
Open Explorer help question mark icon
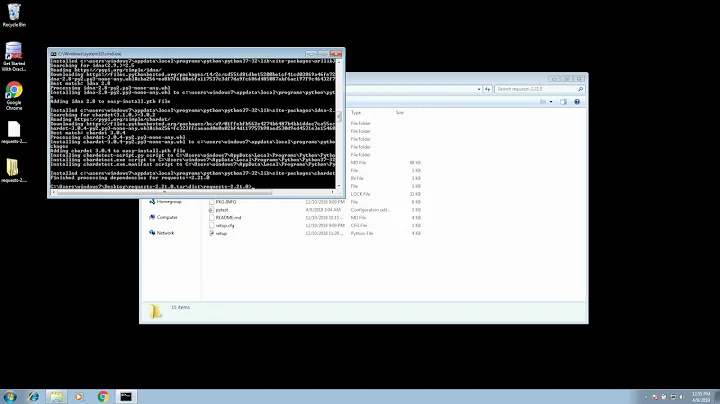(577, 102)
